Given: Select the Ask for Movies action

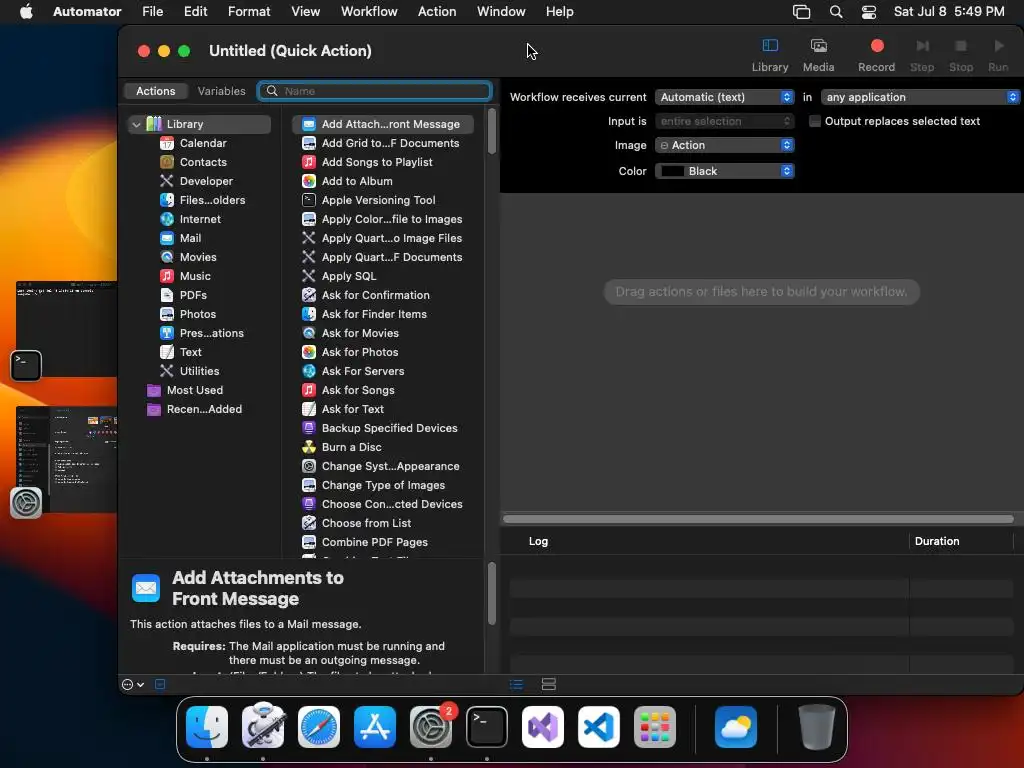Looking at the screenshot, I should [x=360, y=332].
